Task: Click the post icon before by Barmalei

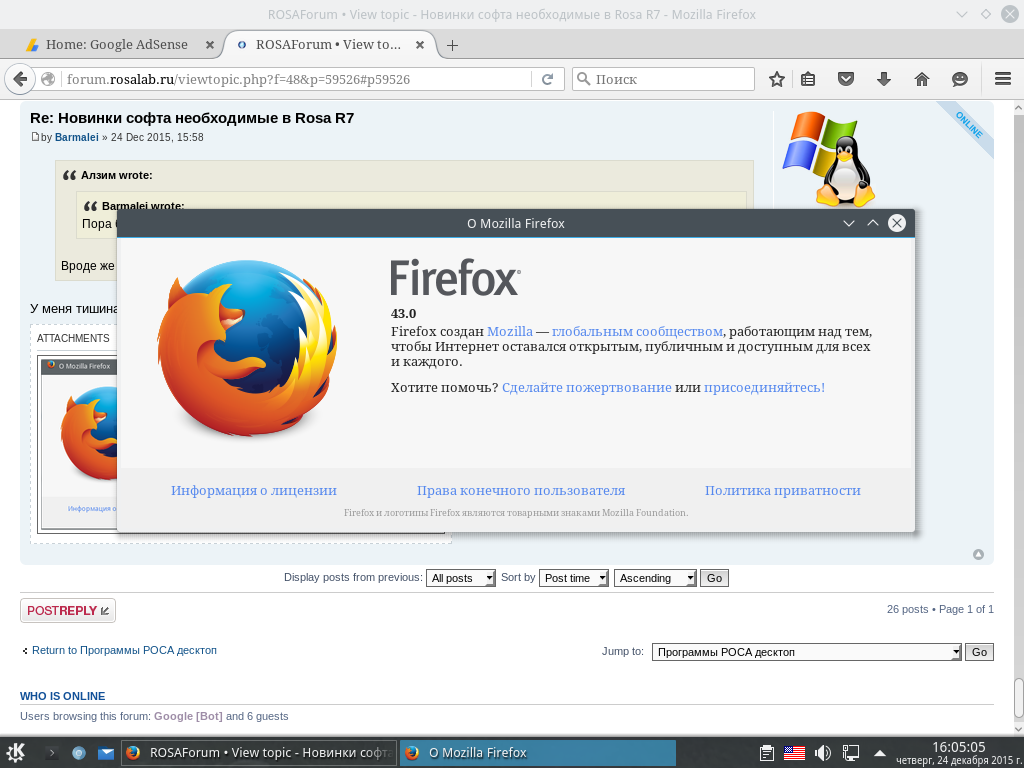Action: click(x=35, y=137)
